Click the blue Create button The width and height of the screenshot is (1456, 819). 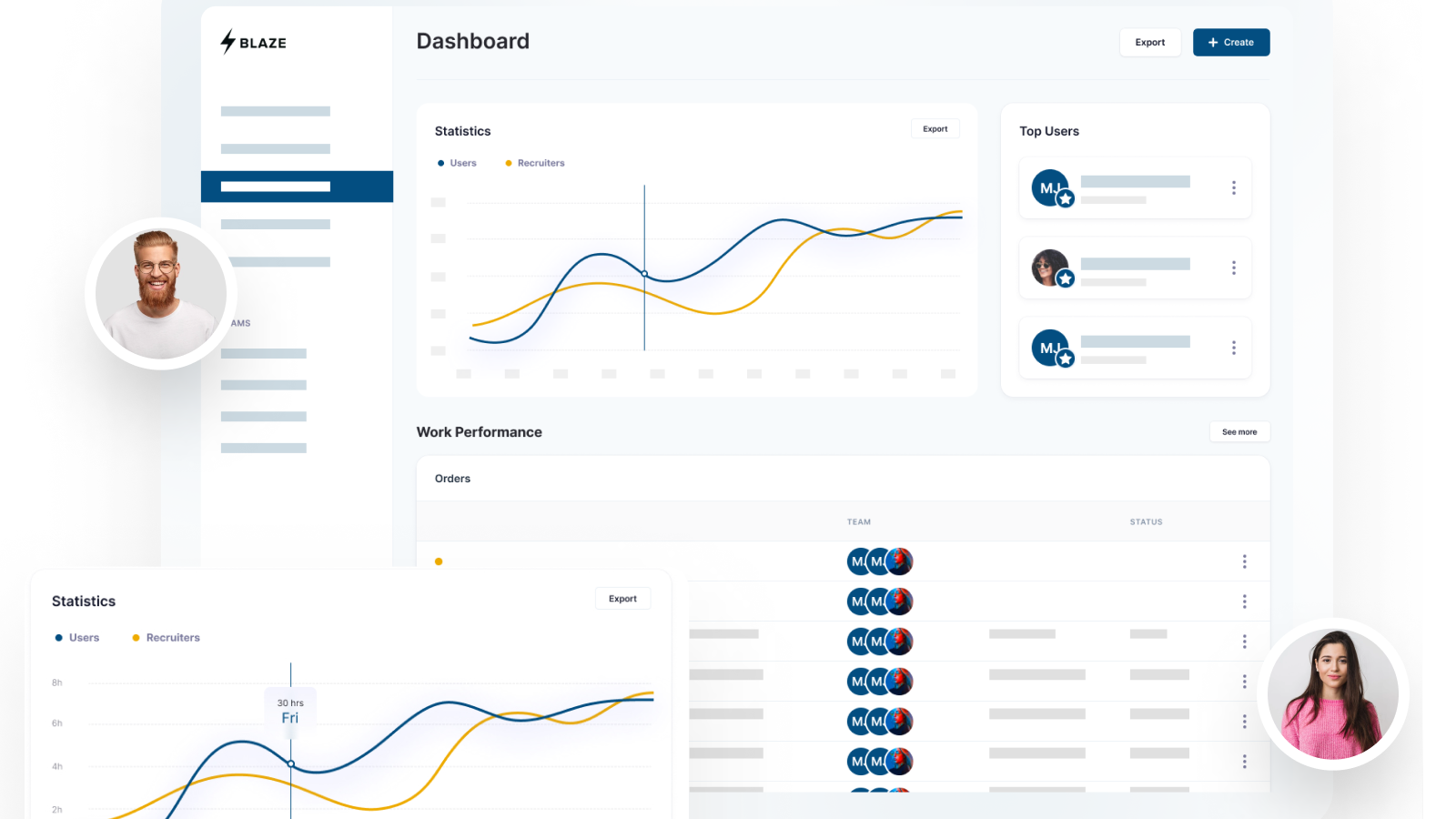click(x=1231, y=42)
